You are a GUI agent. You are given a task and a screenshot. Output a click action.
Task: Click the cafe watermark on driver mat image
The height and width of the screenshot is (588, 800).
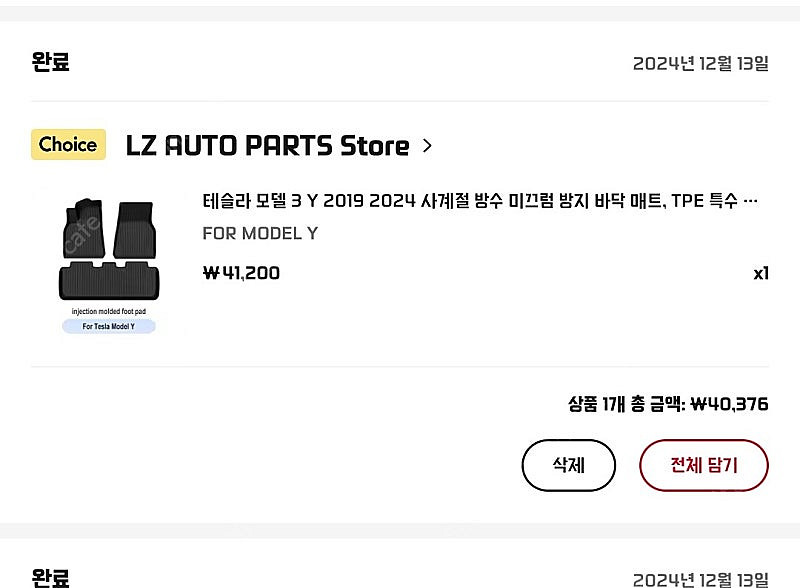point(82,234)
